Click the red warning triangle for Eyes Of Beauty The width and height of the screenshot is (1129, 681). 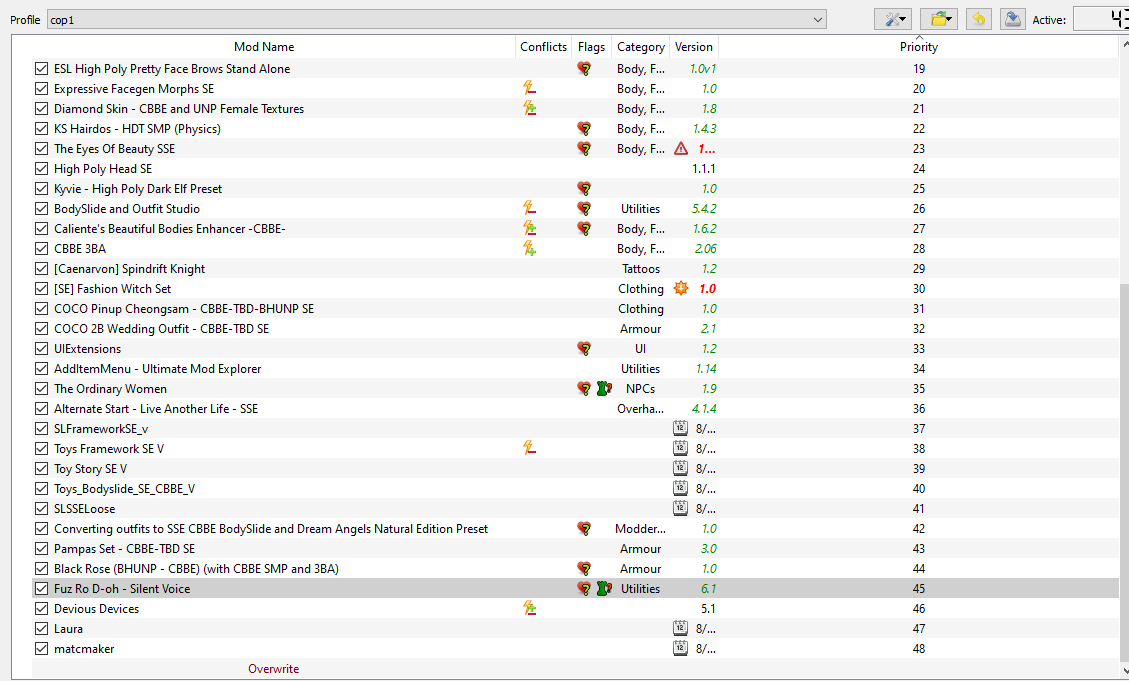tap(680, 149)
